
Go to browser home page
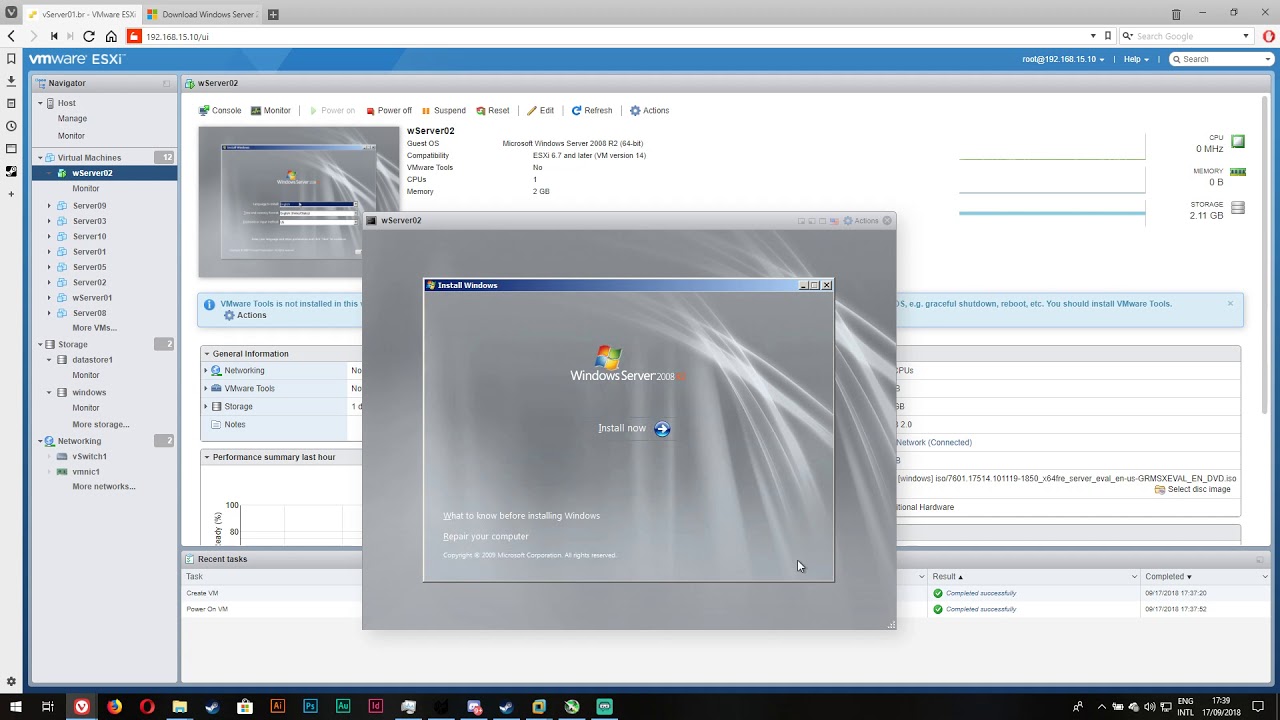[111, 36]
